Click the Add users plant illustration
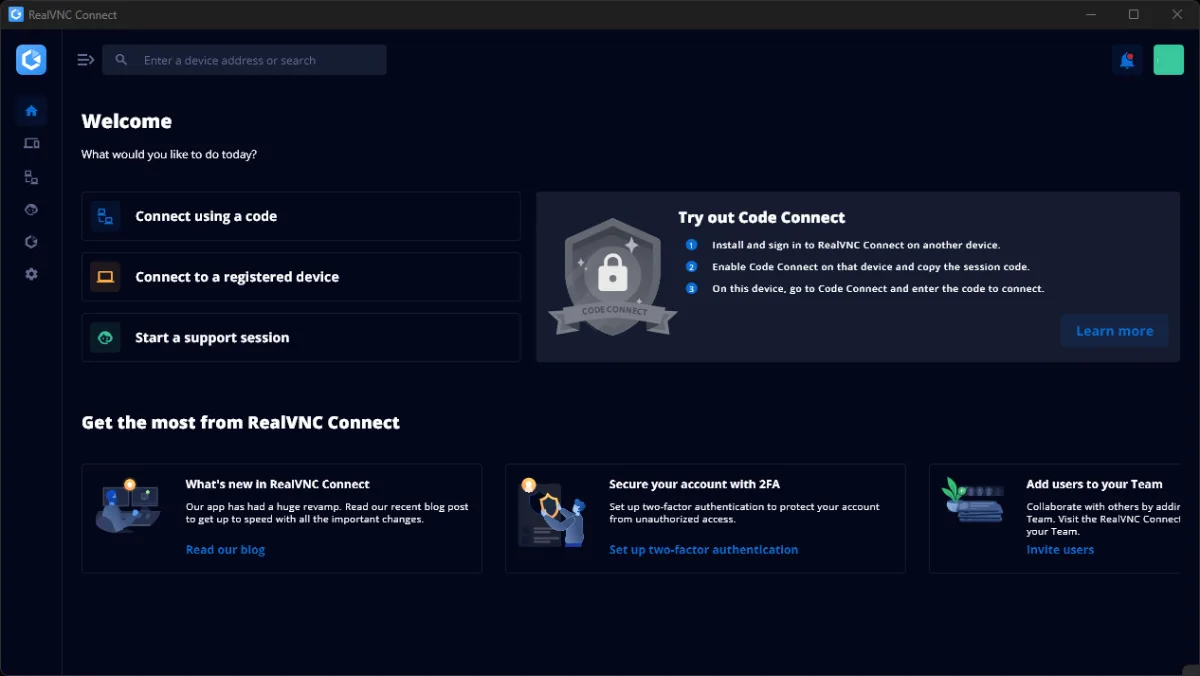This screenshot has height=676, width=1200. click(974, 499)
